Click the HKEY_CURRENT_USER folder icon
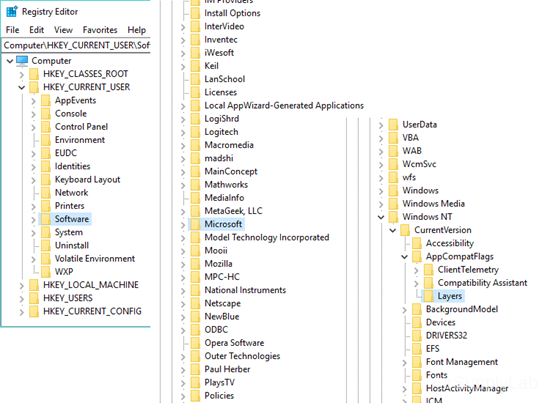Image resolution: width=550 pixels, height=403 pixels. coord(34,87)
